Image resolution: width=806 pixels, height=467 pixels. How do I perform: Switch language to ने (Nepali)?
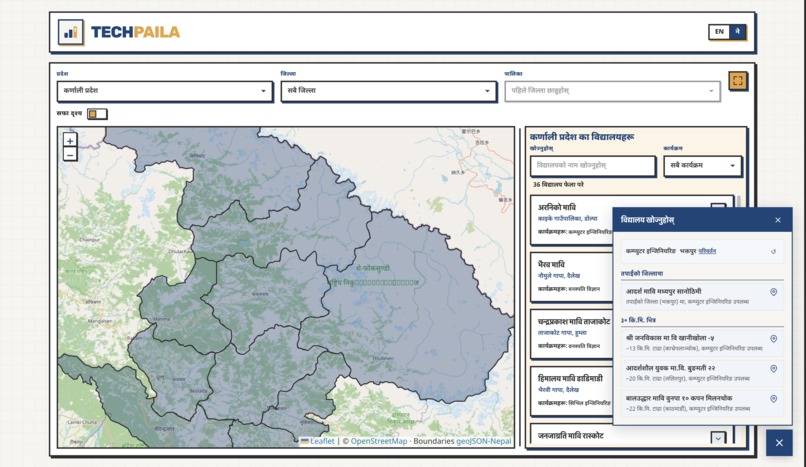737,32
